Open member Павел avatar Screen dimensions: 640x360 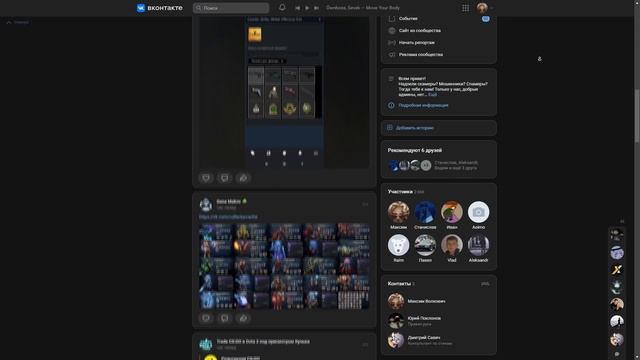coord(425,245)
